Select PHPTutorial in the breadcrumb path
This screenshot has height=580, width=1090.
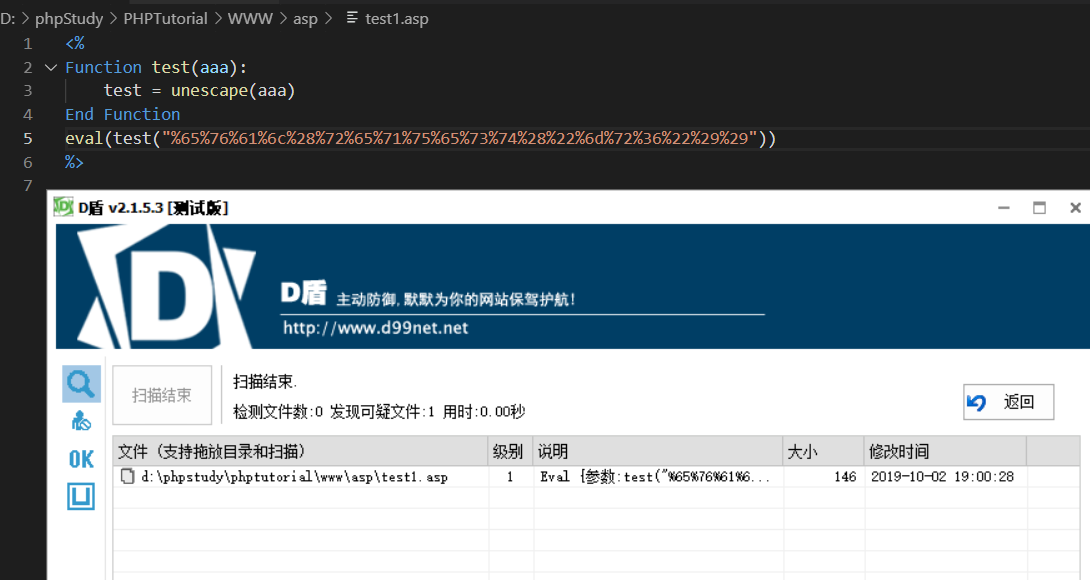point(165,19)
